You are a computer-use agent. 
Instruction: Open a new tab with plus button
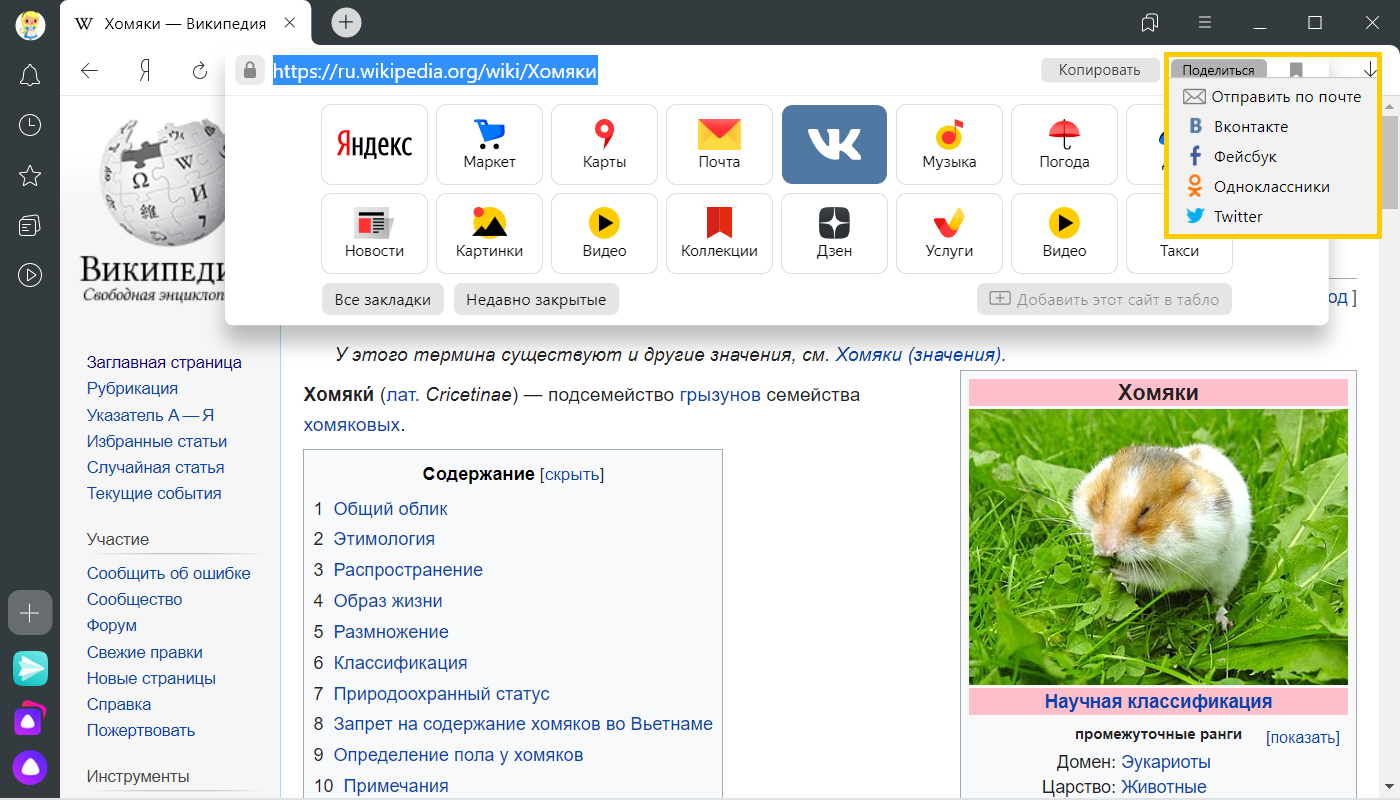tap(346, 22)
